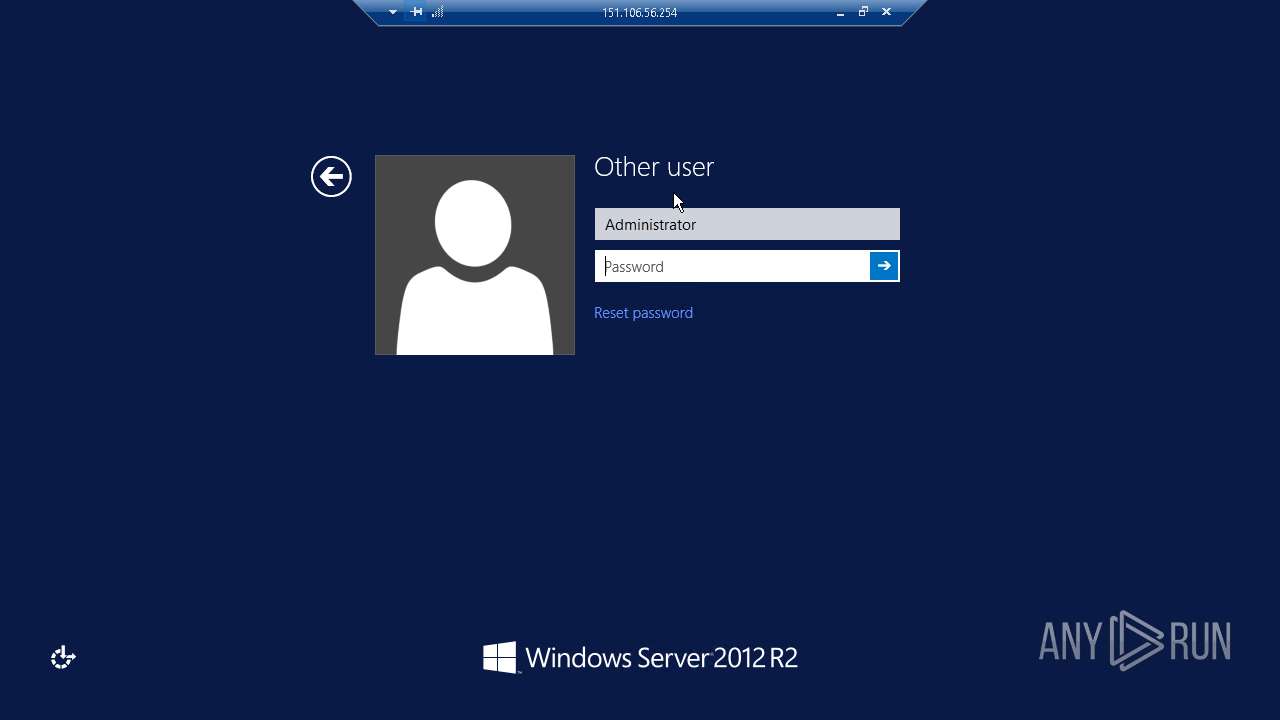Focus the Password input field
The image size is (1280, 720).
[733, 266]
